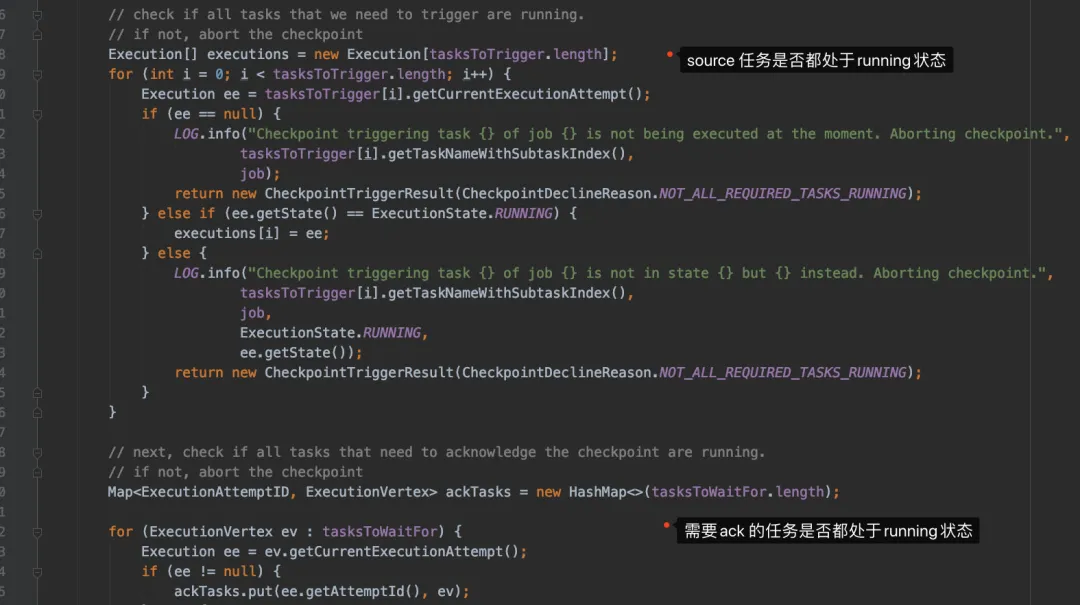Click 'ExecutionState.RUNNING,' argument line
Viewport: 1080px width, 605px height.
[x=334, y=333]
